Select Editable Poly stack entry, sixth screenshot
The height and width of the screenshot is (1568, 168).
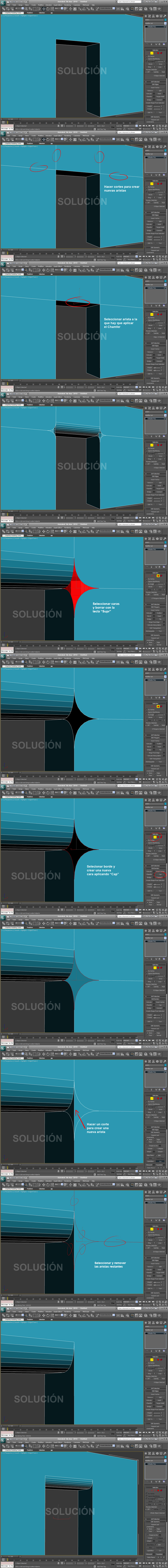[x=155, y=680]
